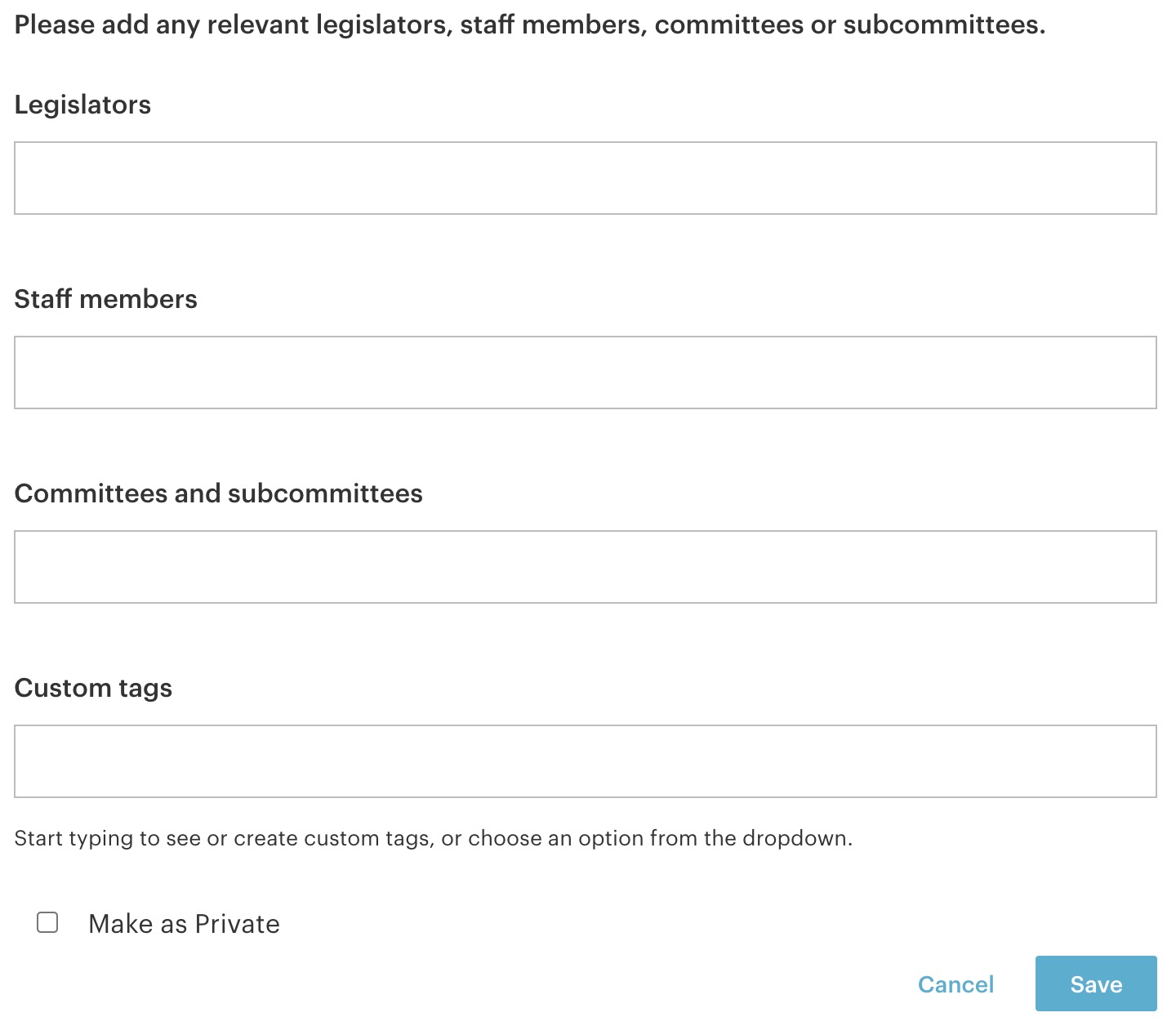
Task: Focus the Staff members text box
Action: [x=585, y=372]
